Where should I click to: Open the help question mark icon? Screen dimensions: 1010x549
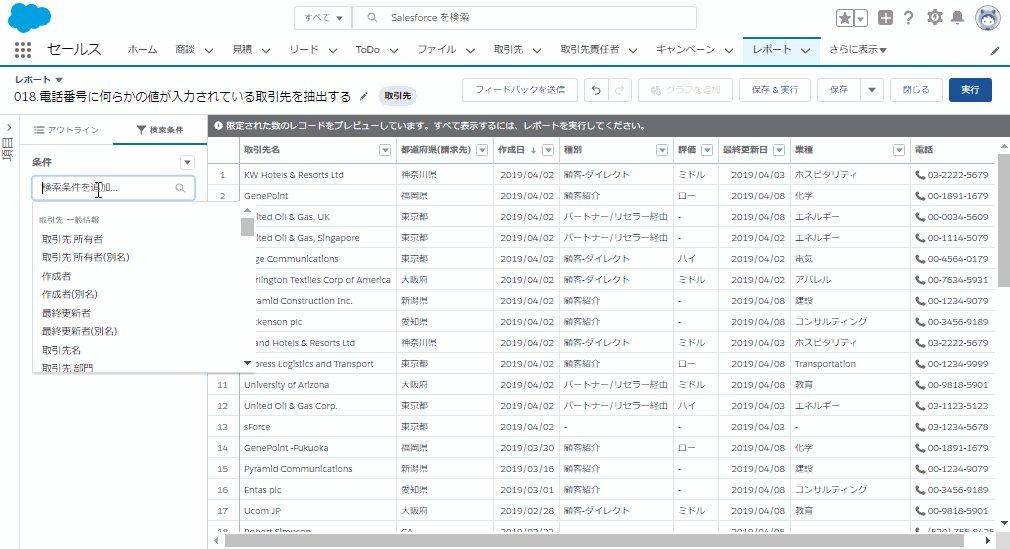[908, 18]
